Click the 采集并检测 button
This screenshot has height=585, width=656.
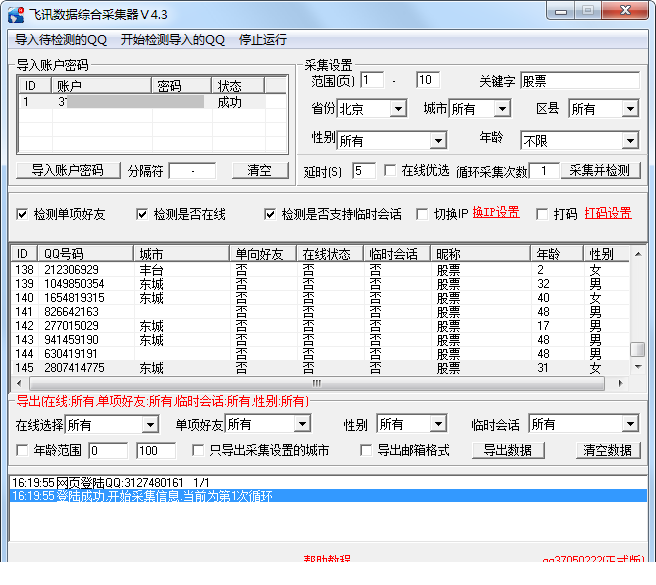[600, 170]
